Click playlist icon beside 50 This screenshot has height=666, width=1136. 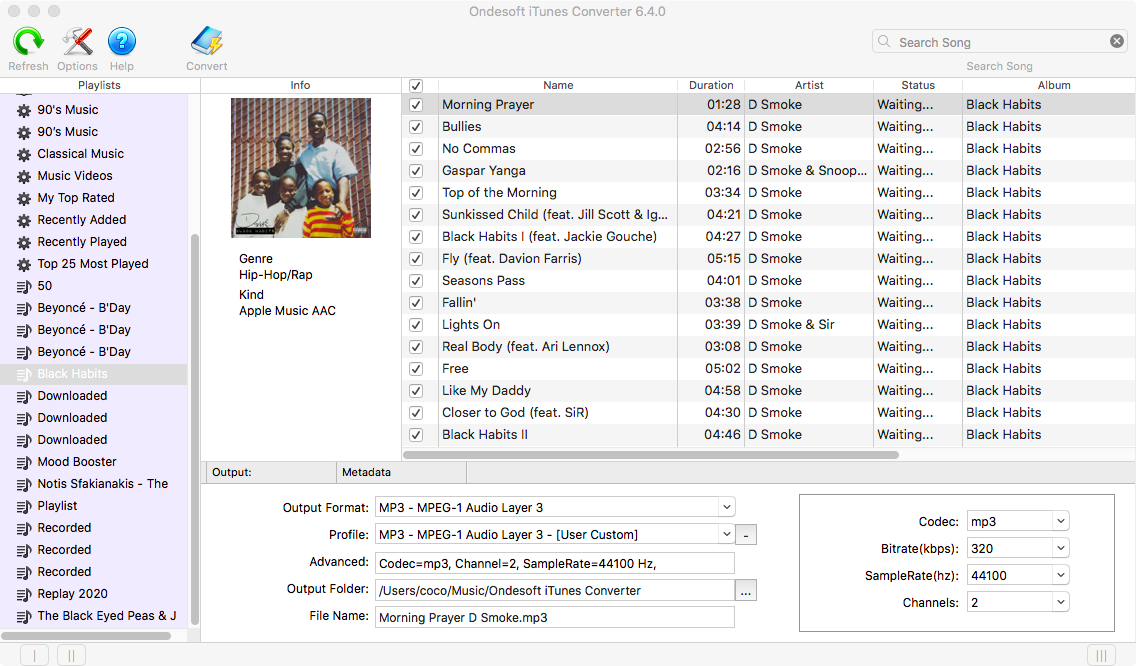[x=24, y=286]
